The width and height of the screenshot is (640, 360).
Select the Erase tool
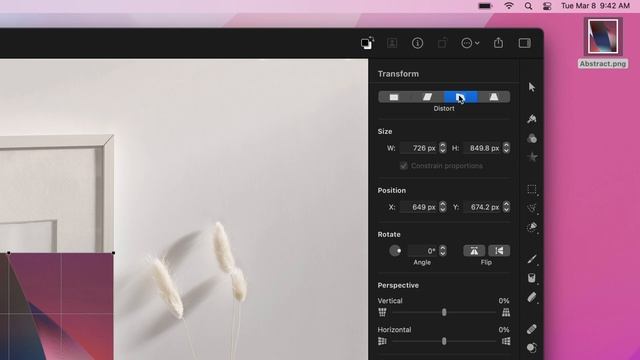click(531, 297)
